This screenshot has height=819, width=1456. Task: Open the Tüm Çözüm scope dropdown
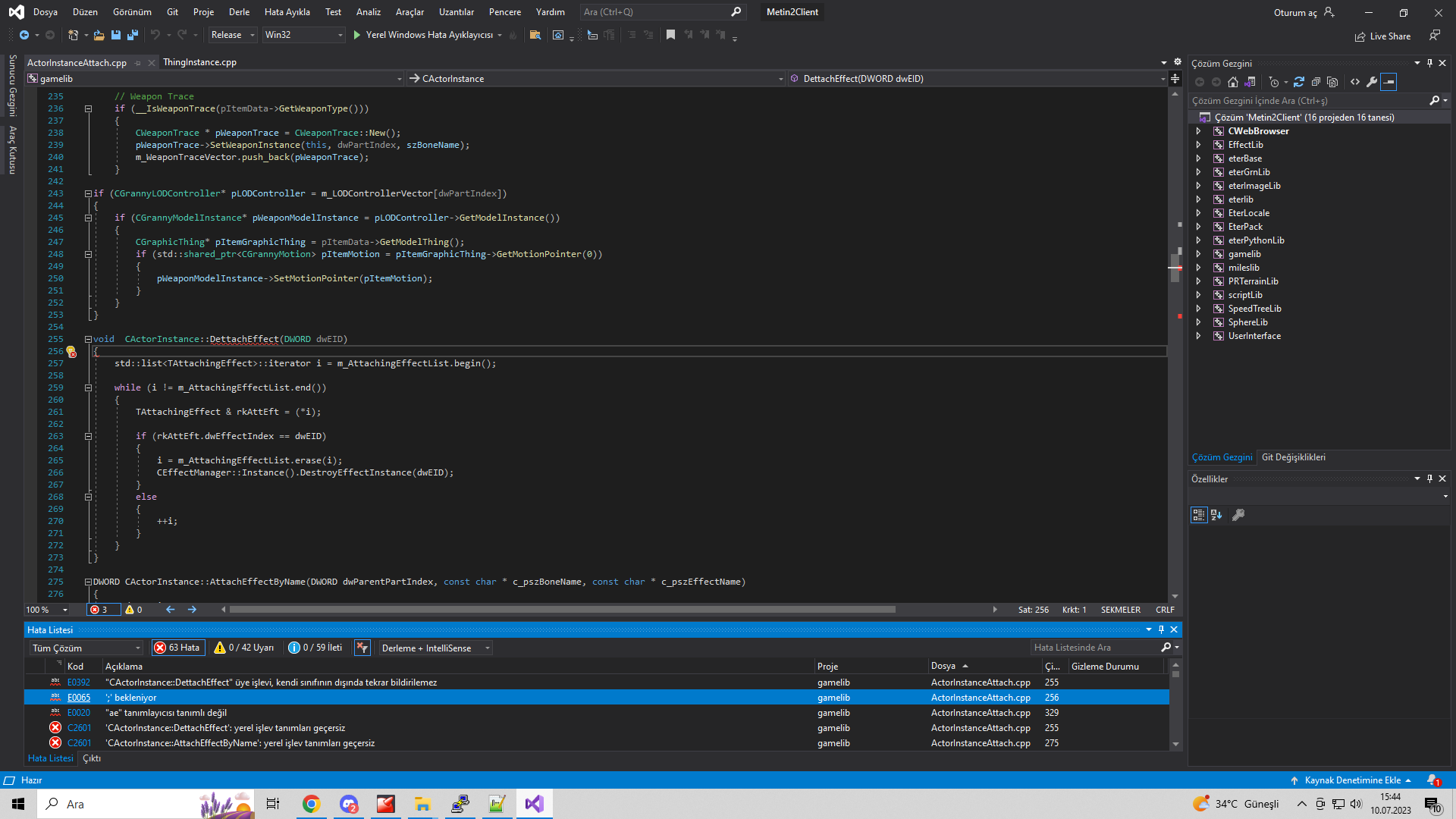click(86, 648)
